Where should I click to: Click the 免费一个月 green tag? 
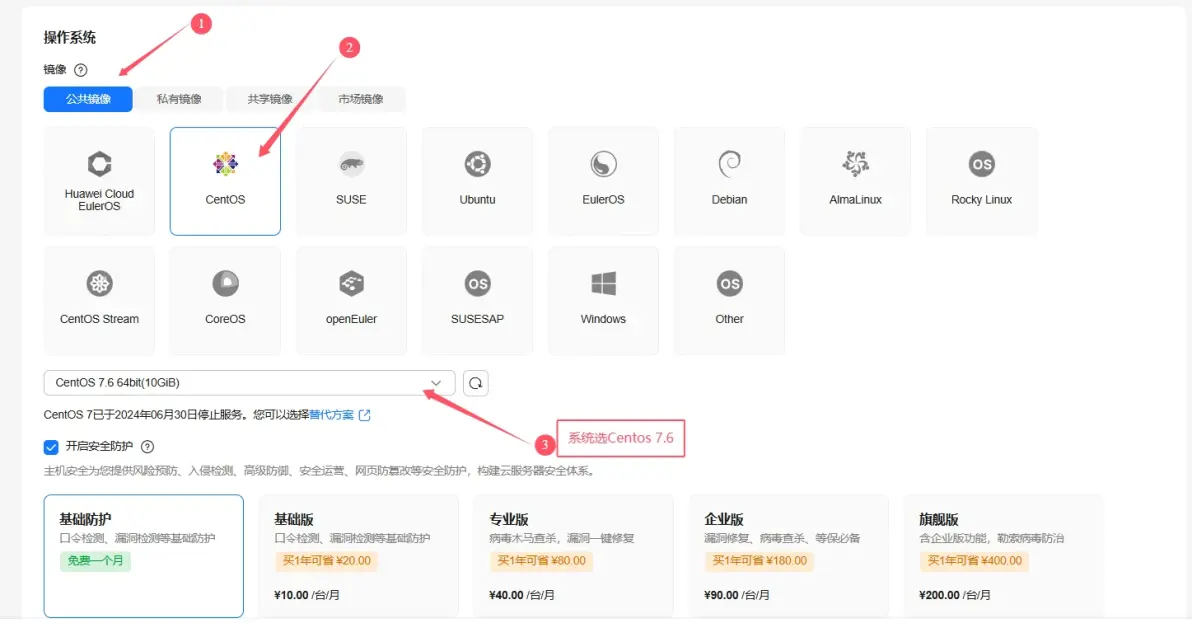(96, 561)
